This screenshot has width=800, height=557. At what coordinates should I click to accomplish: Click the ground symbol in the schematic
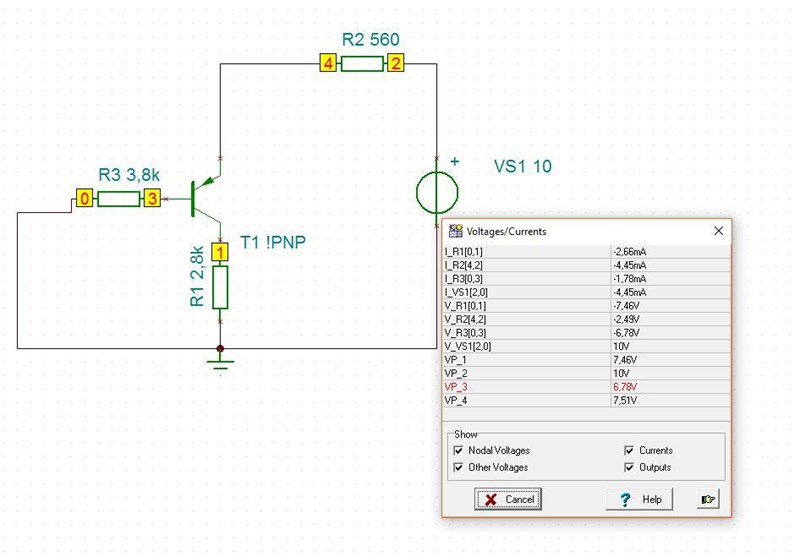tap(220, 357)
